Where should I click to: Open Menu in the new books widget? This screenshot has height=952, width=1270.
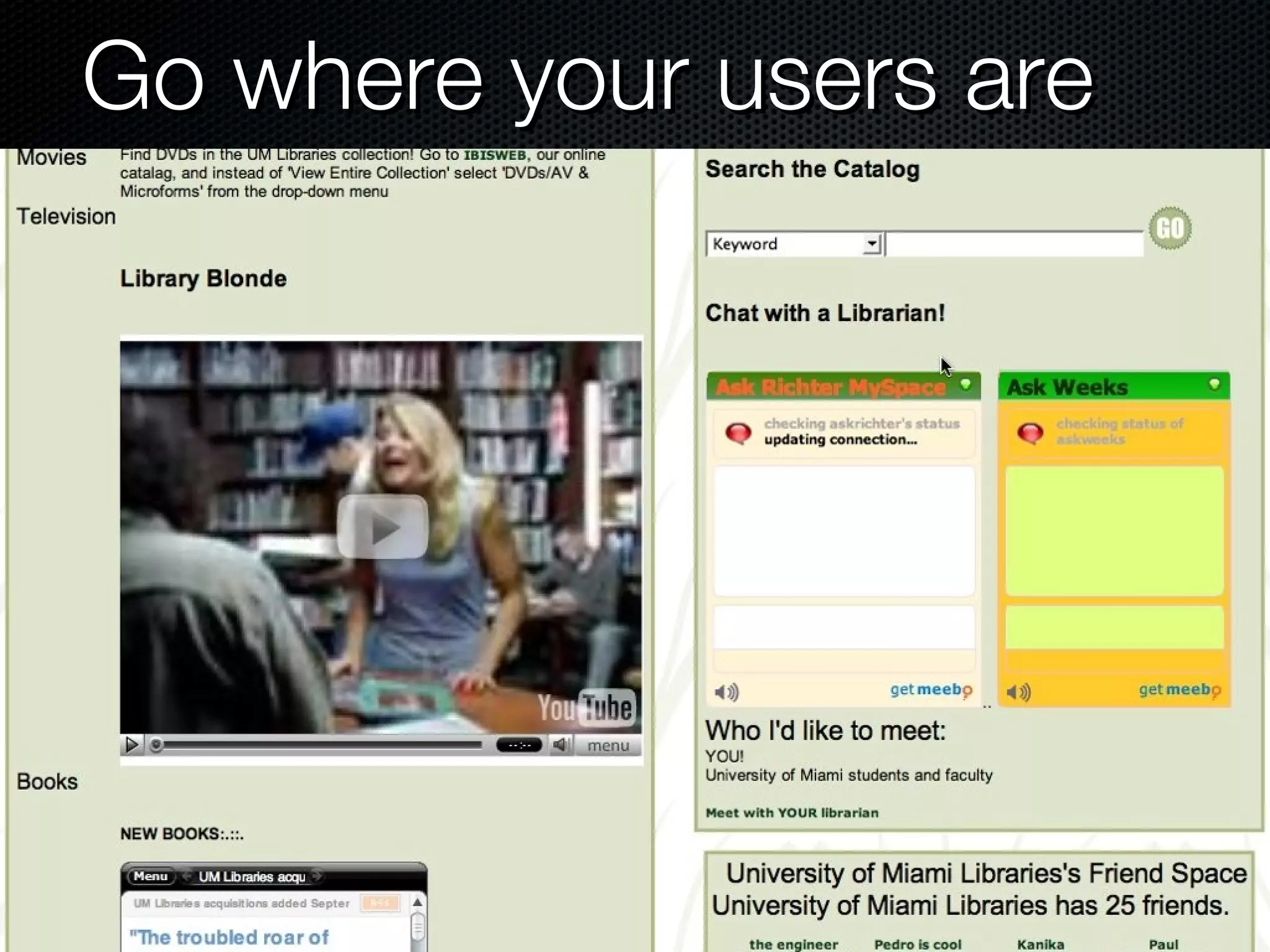(x=151, y=876)
